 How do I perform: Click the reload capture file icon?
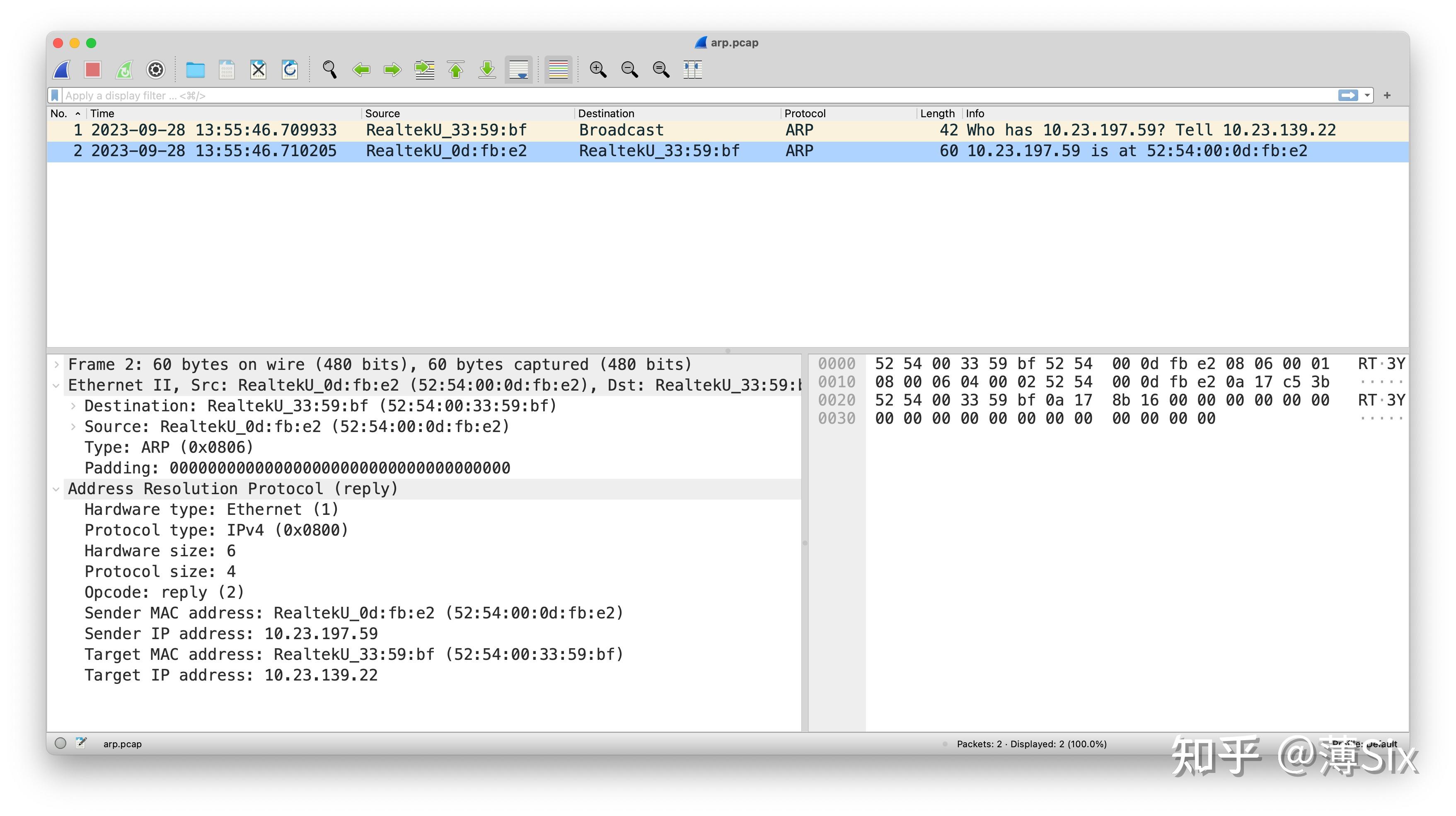(x=290, y=70)
